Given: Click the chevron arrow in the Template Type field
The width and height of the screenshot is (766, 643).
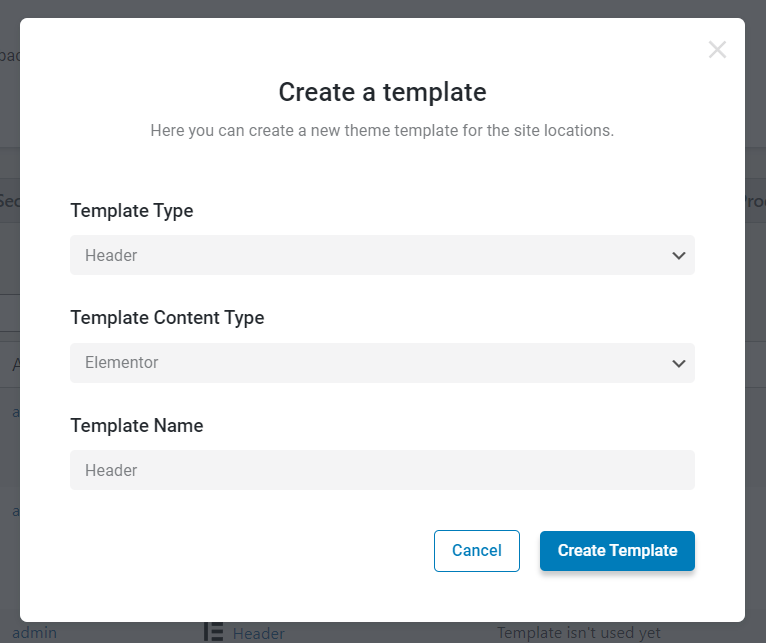Looking at the screenshot, I should [x=679, y=256].
